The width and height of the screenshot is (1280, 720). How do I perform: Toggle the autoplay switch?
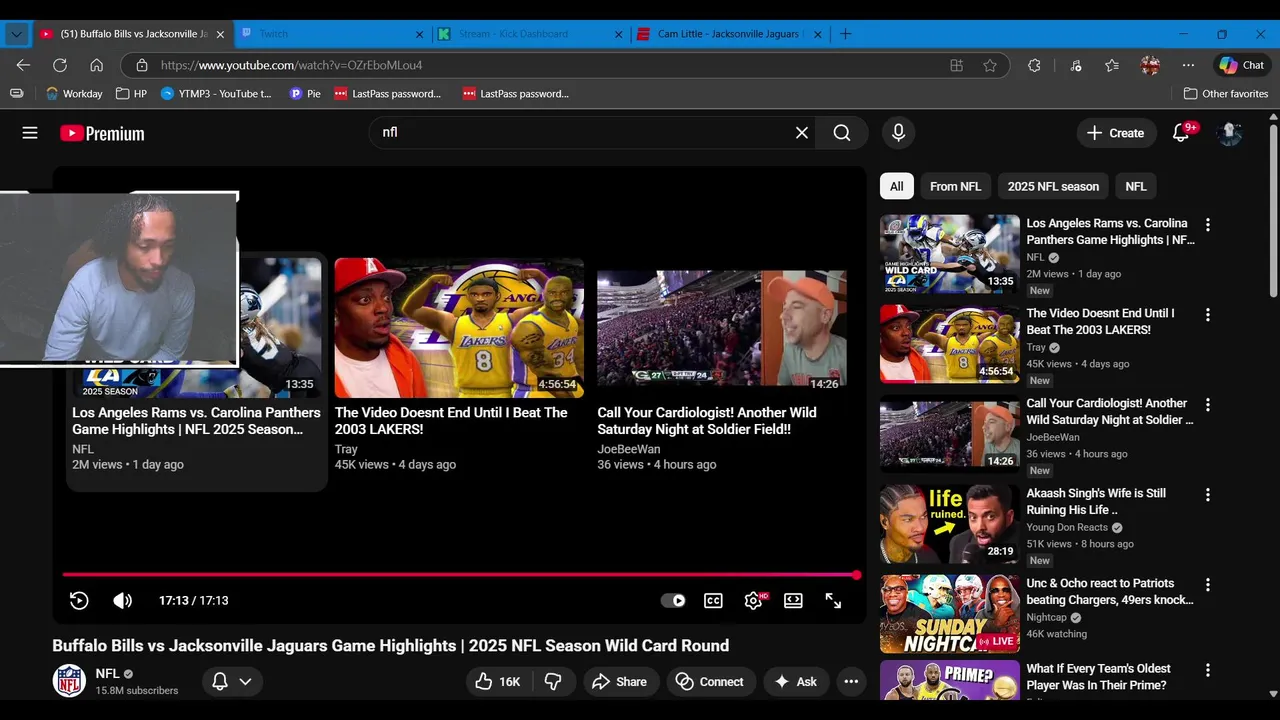pos(673,601)
